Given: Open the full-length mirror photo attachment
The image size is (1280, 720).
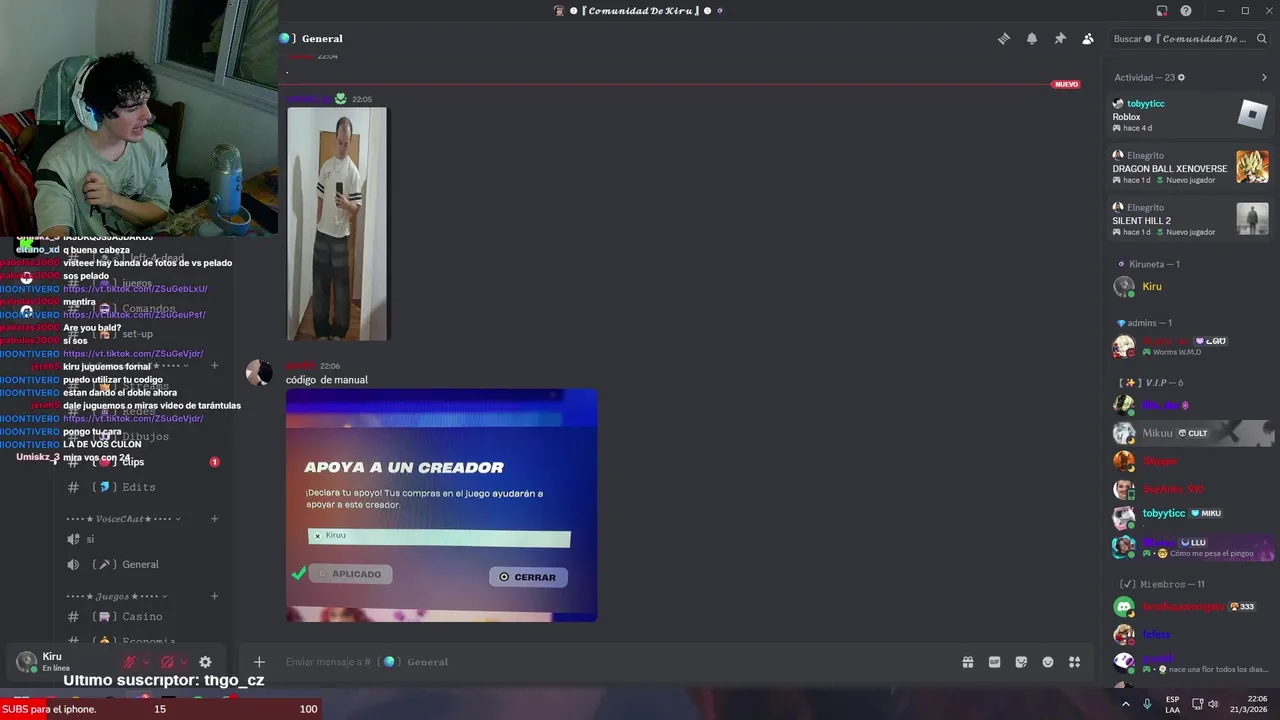Looking at the screenshot, I should [337, 224].
